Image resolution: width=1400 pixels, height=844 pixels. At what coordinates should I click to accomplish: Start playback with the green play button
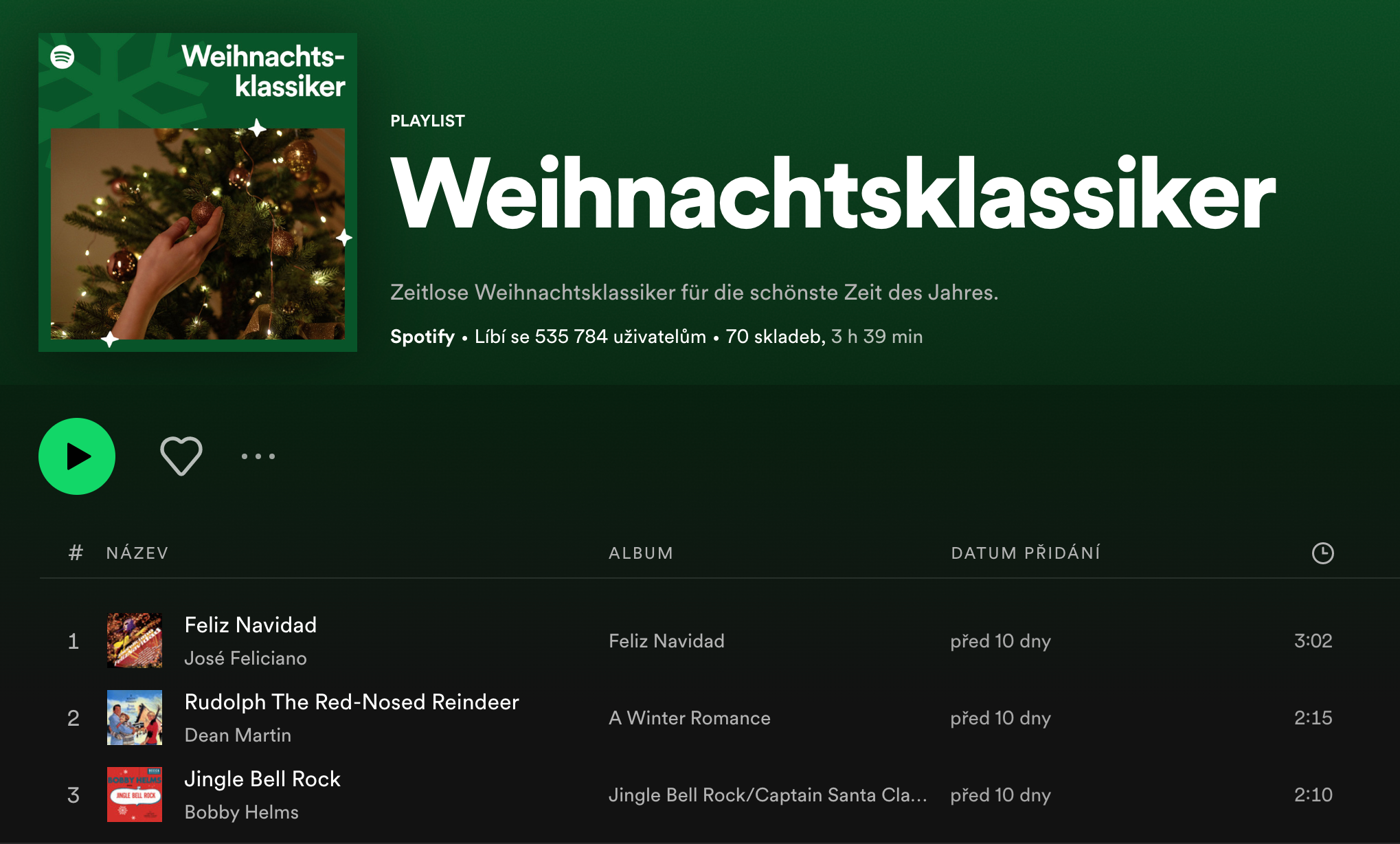tap(77, 456)
